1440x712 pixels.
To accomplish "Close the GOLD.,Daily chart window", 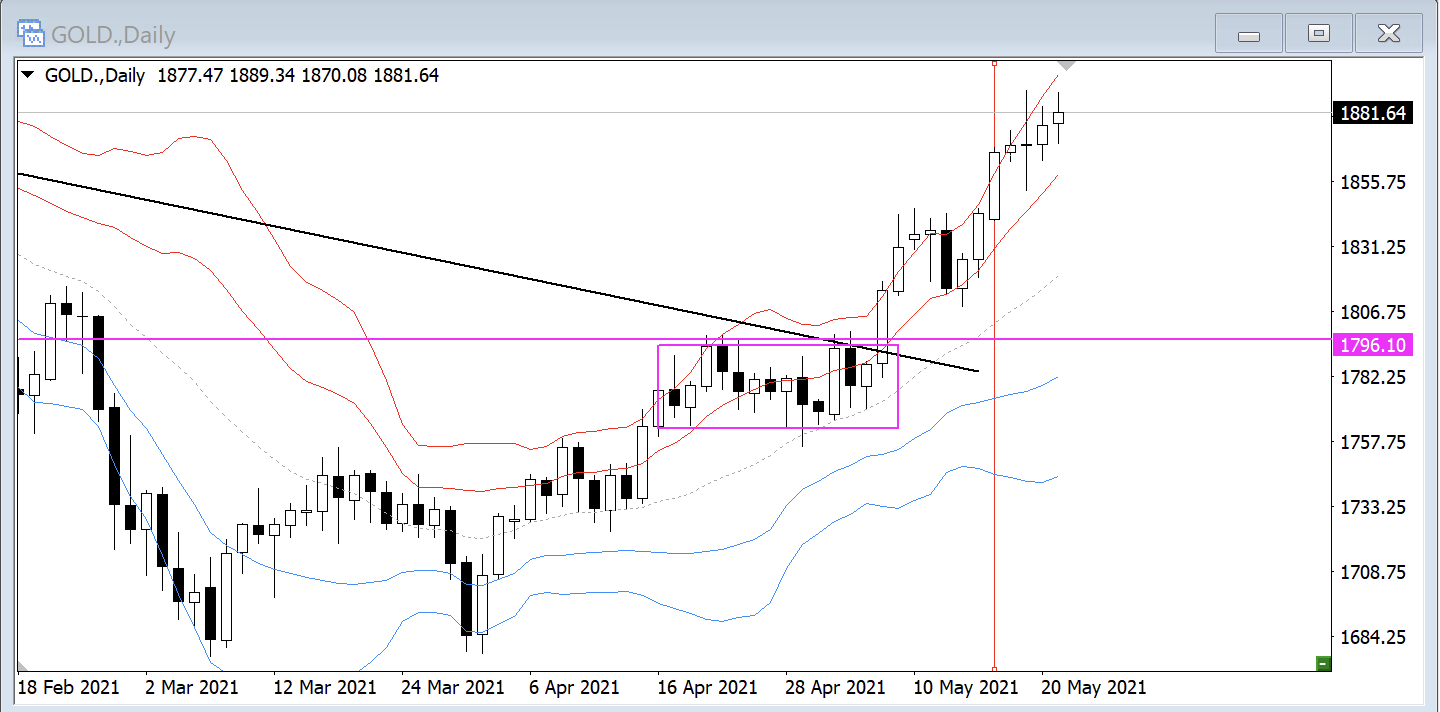I will pos(1388,35).
